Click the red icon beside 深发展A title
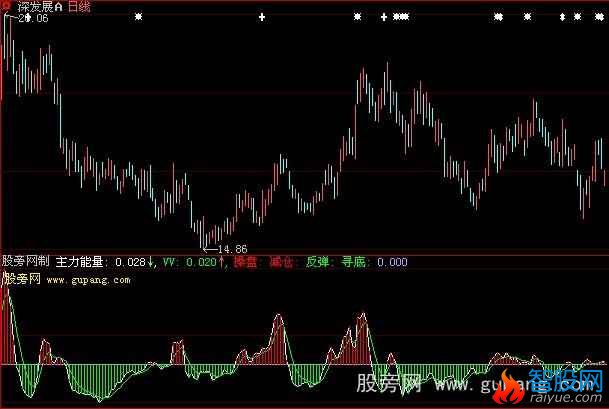This screenshot has width=609, height=409. click(x=6, y=6)
